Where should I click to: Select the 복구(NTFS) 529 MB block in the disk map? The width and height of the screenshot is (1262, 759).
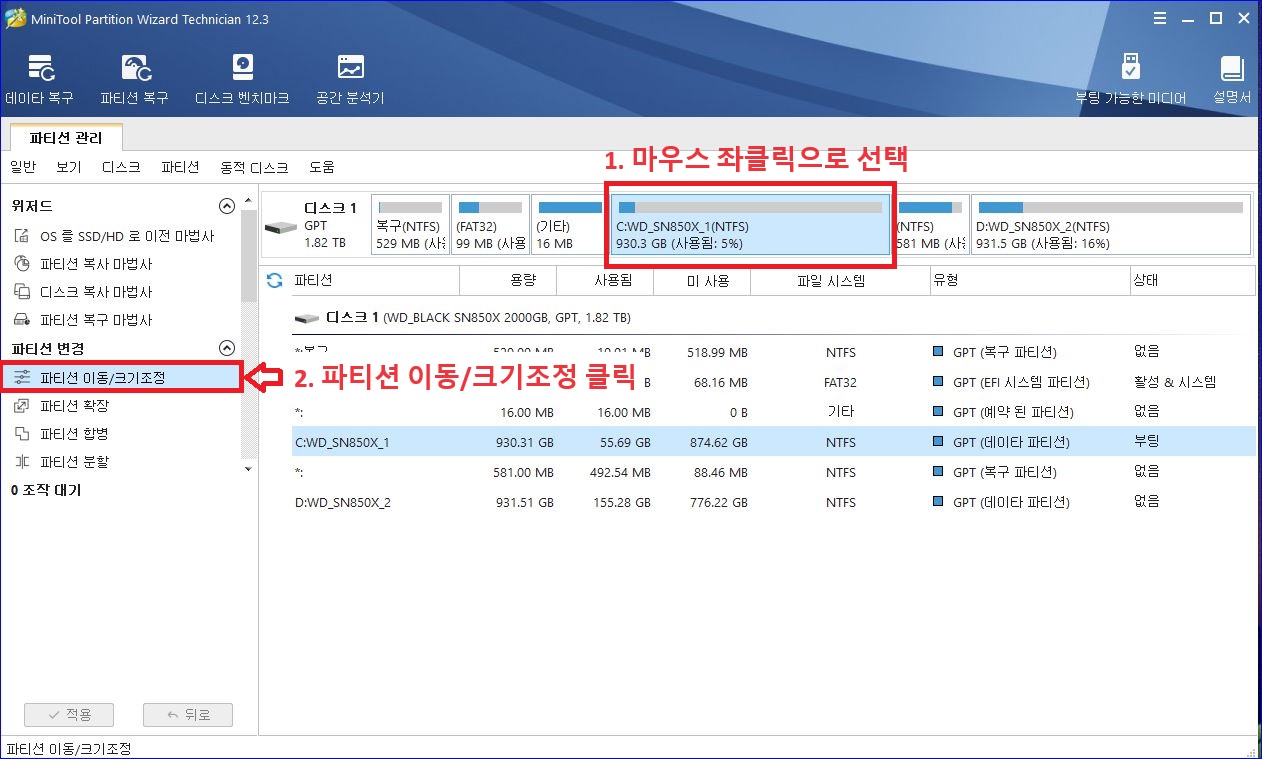[x=410, y=224]
